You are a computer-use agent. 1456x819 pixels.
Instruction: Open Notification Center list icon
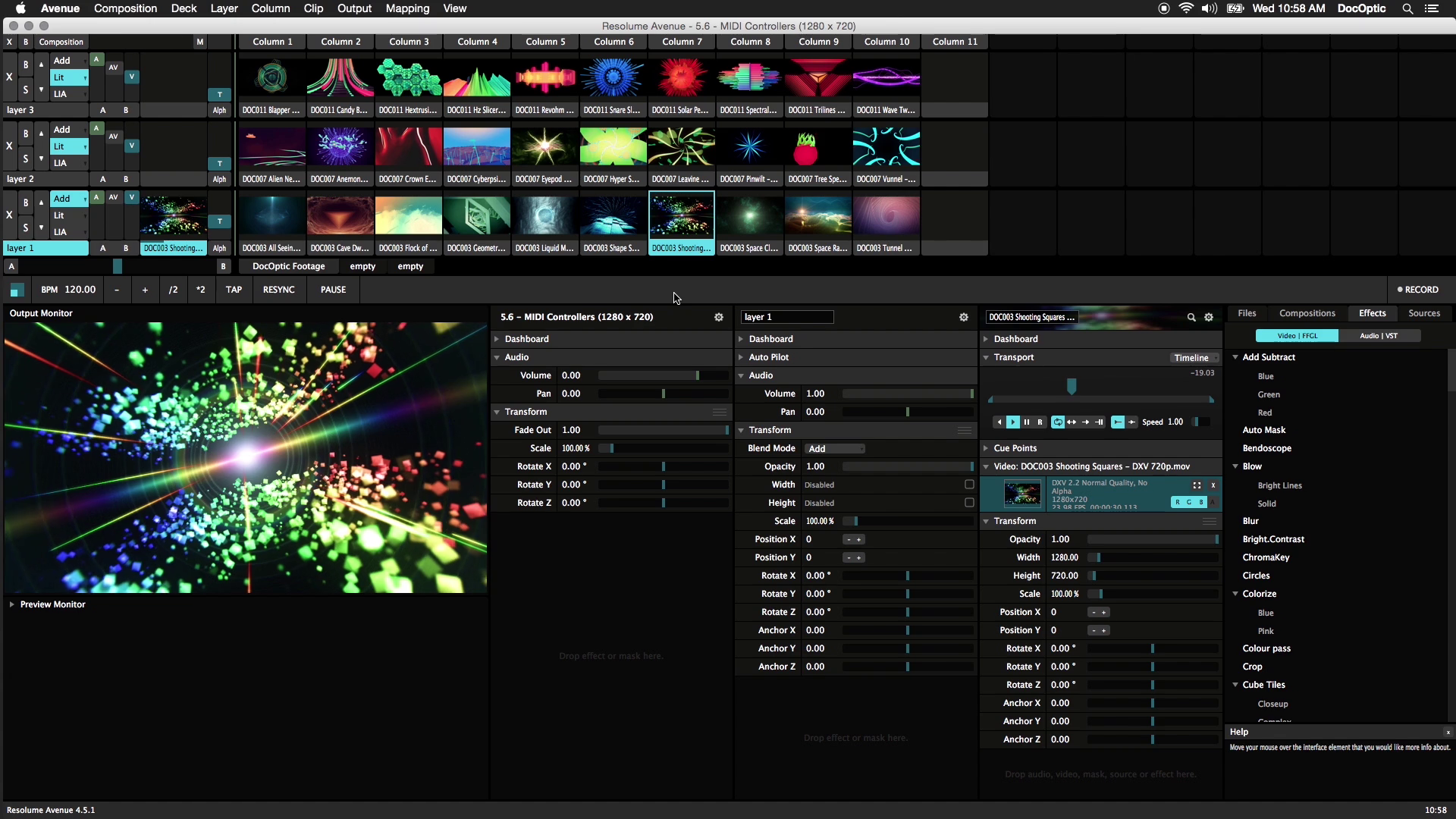pos(1432,8)
